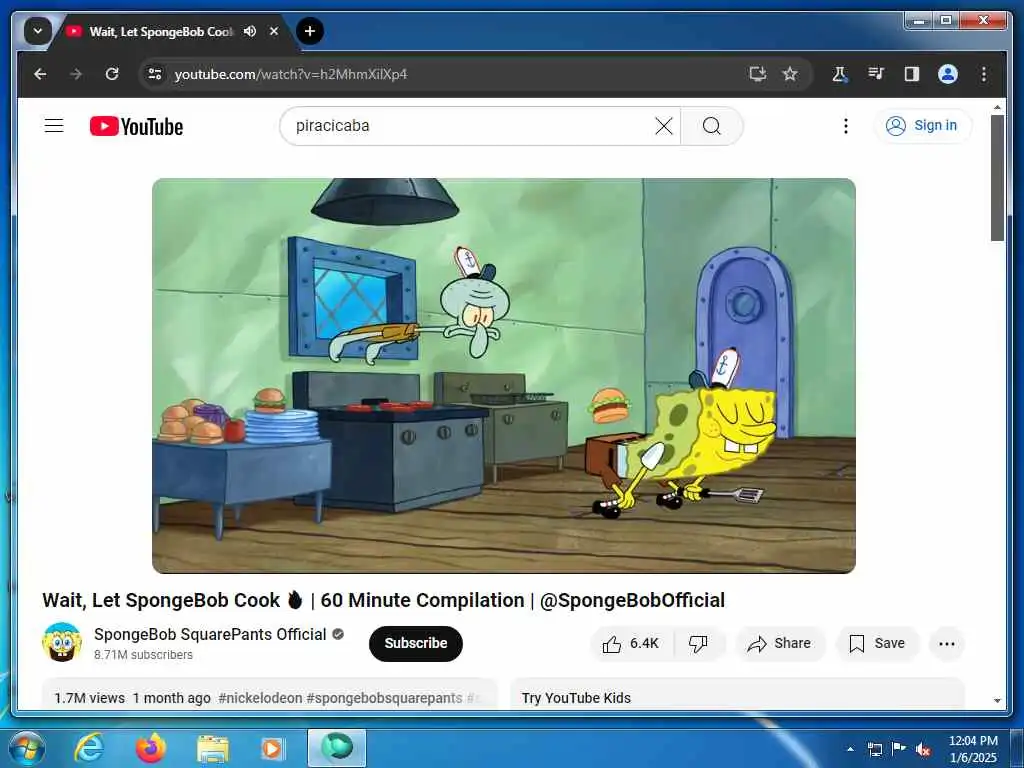The height and width of the screenshot is (768, 1024).
Task: Open the media controls icon
Action: (x=876, y=74)
